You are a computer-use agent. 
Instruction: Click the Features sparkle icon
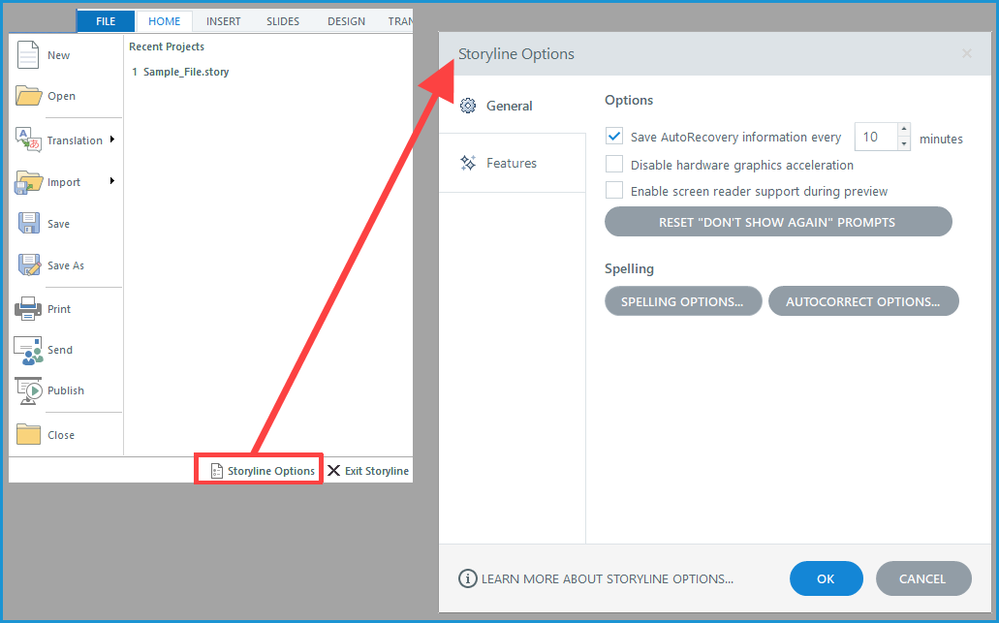(x=468, y=163)
